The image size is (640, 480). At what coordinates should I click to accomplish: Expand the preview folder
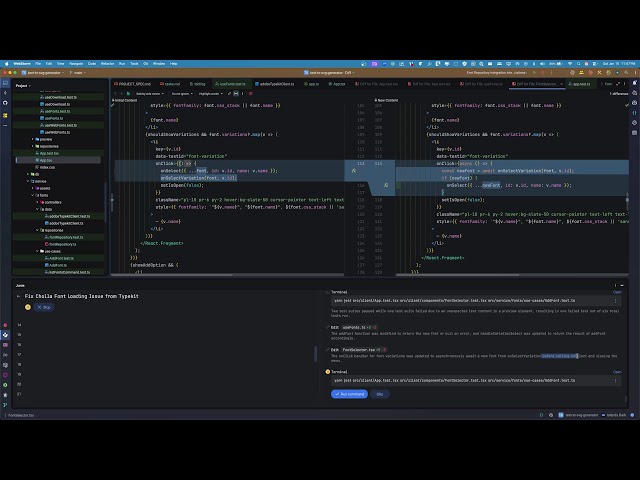pyautogui.click(x=33, y=139)
